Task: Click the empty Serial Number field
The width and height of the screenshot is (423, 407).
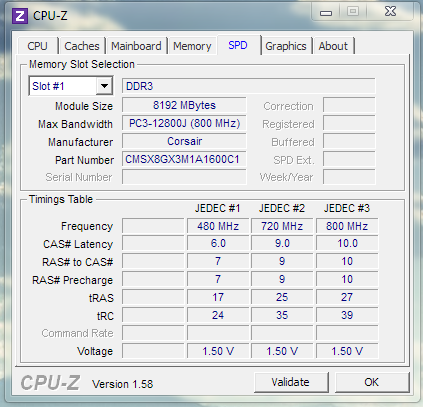Action: (184, 177)
